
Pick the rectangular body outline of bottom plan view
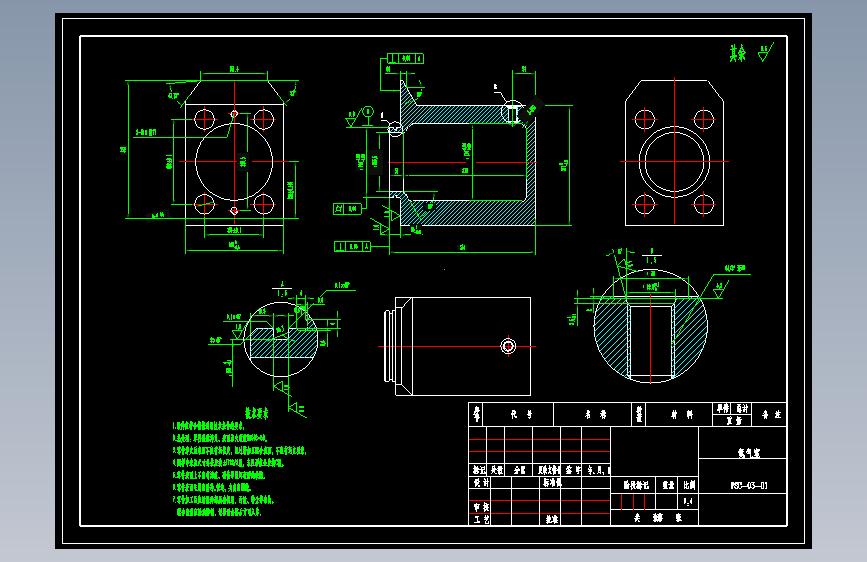point(463,346)
